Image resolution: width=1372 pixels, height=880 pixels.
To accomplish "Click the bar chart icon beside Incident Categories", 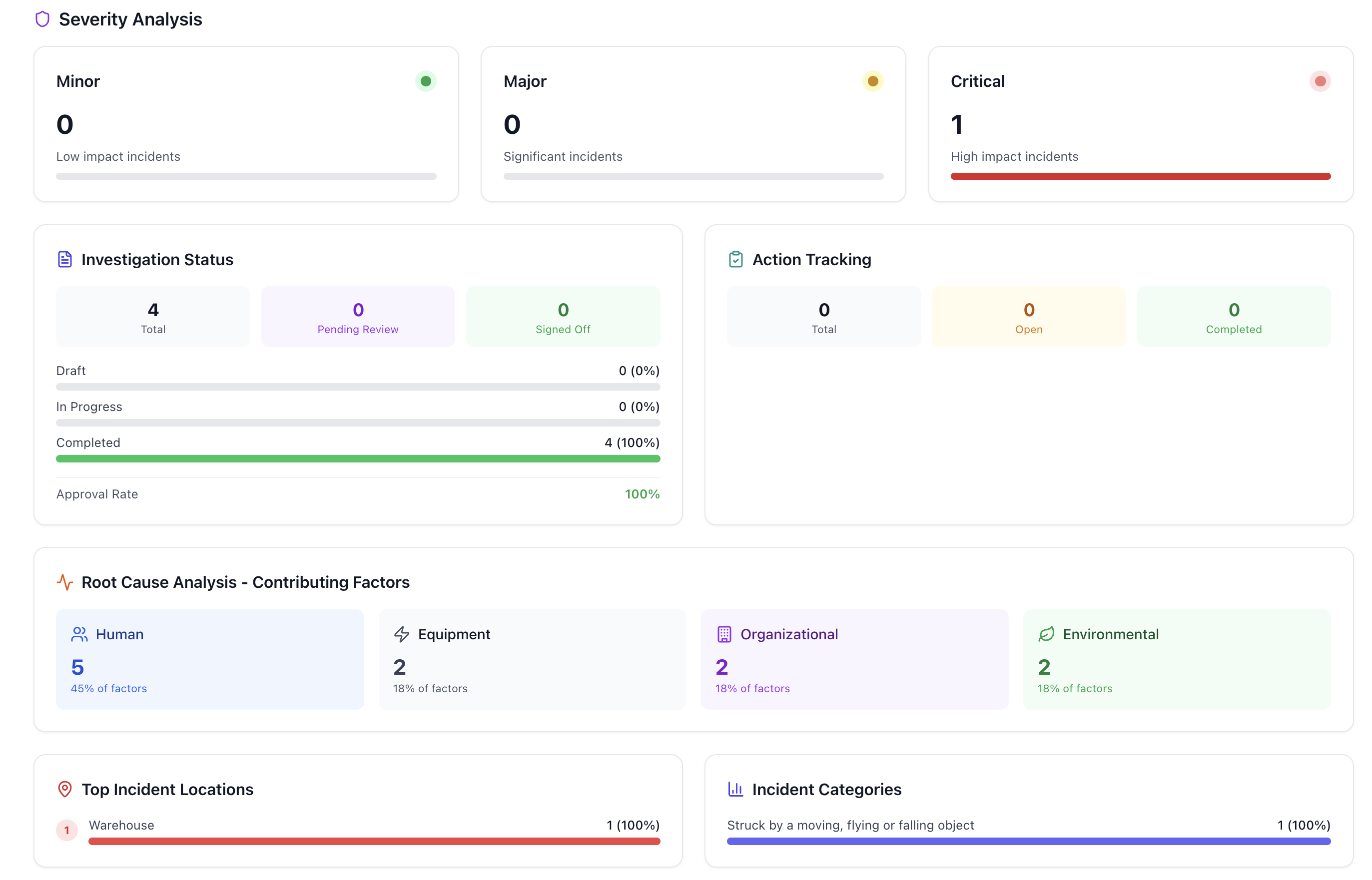I will [735, 789].
